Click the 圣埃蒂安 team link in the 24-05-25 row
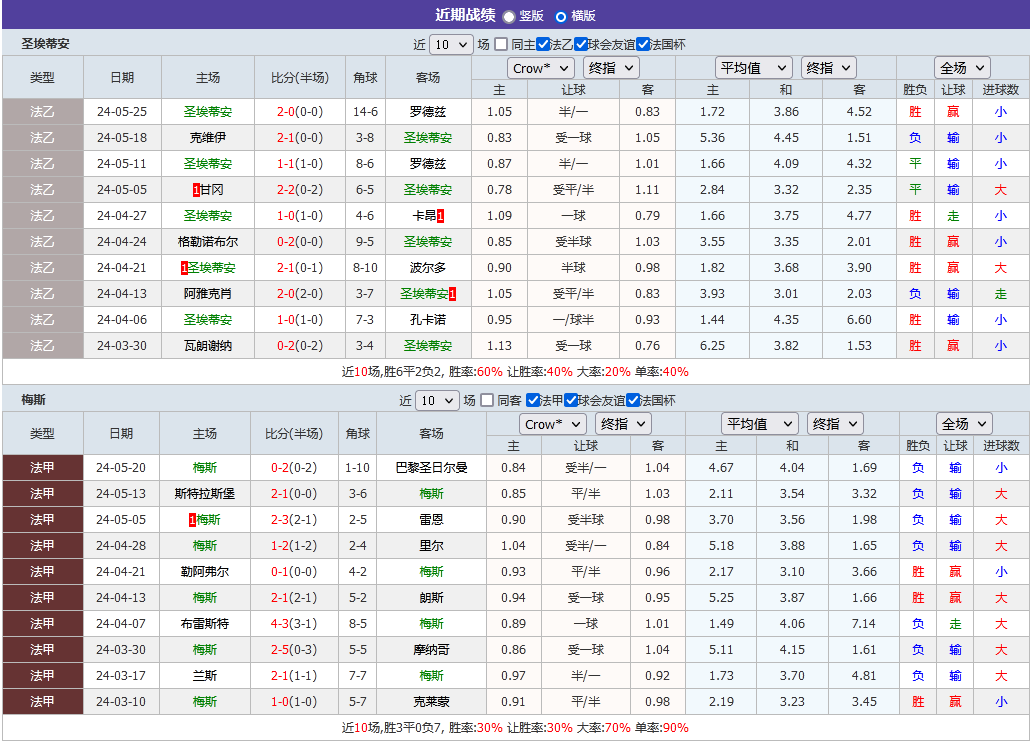1030x742 pixels. tap(207, 111)
